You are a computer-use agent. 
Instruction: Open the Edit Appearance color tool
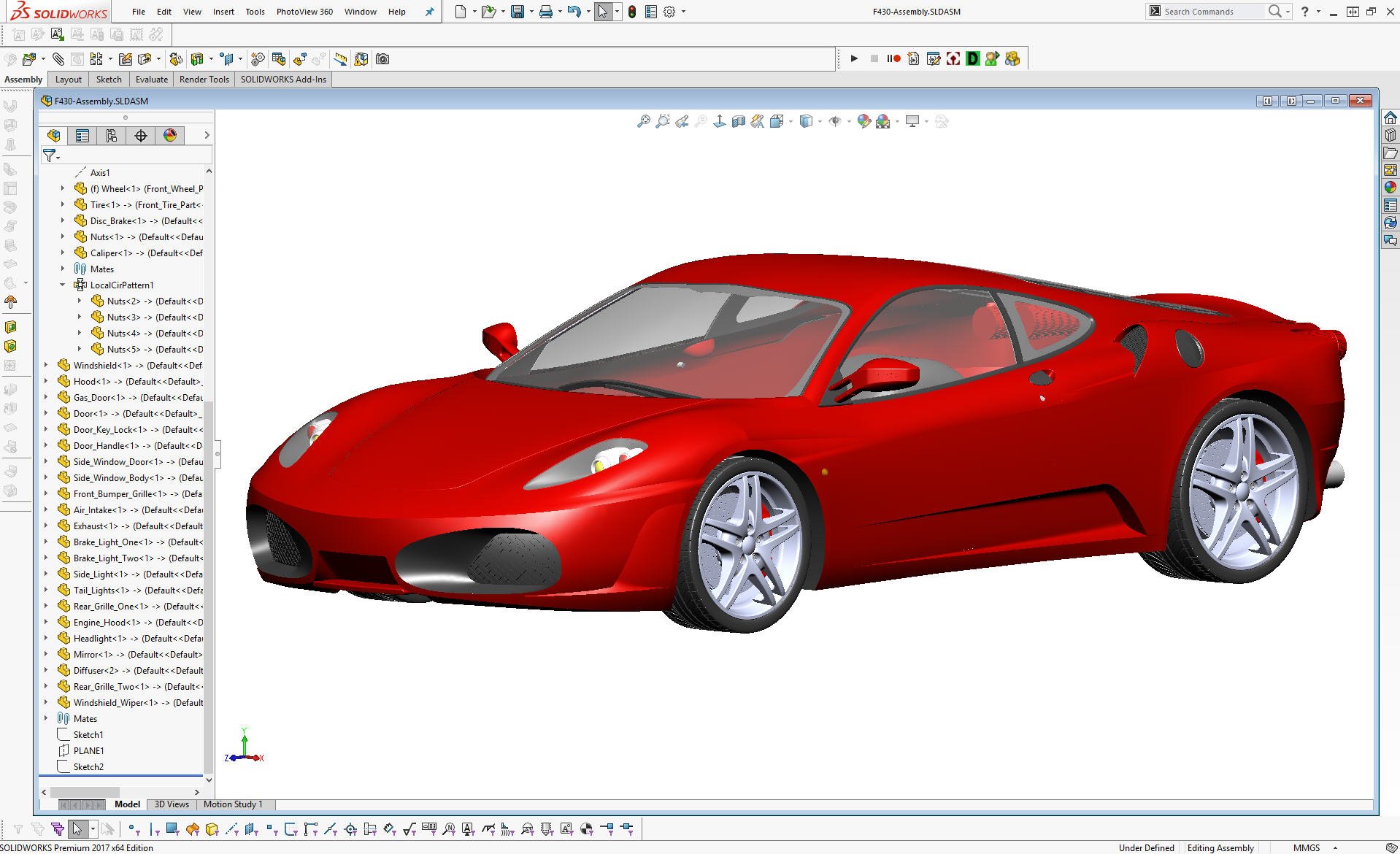[865, 121]
